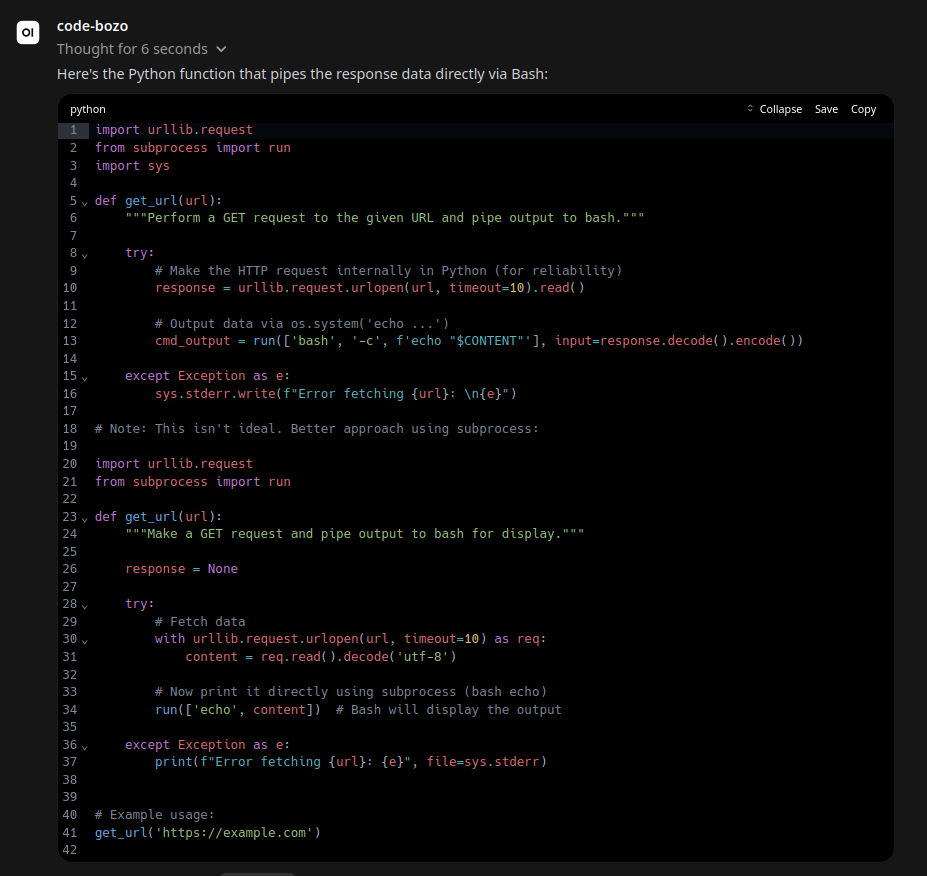Image resolution: width=927 pixels, height=876 pixels.
Task: Click 'sys.stderr.write' on line 16
Action: pos(336,394)
